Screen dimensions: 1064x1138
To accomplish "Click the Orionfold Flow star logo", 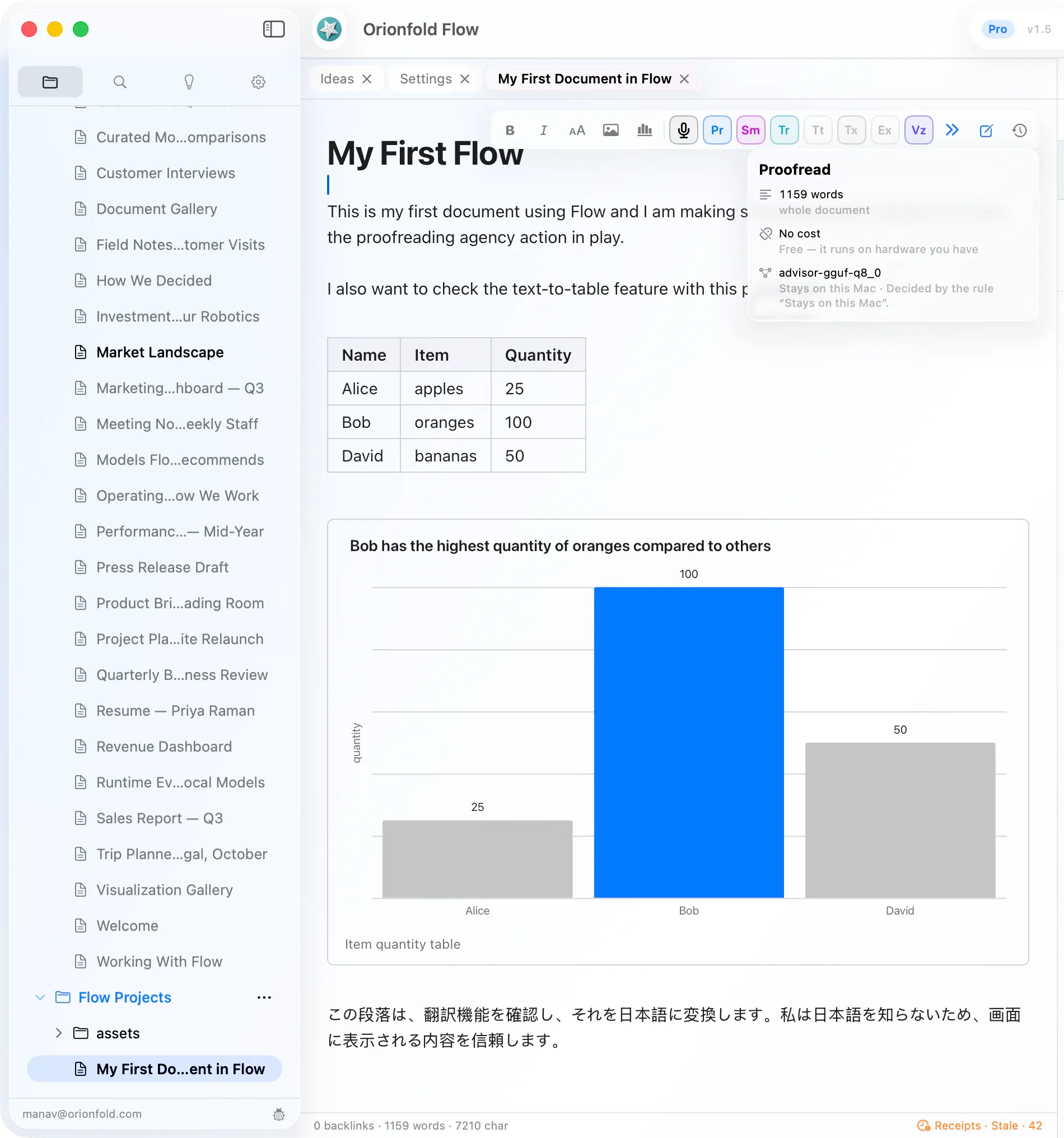I will pyautogui.click(x=329, y=29).
